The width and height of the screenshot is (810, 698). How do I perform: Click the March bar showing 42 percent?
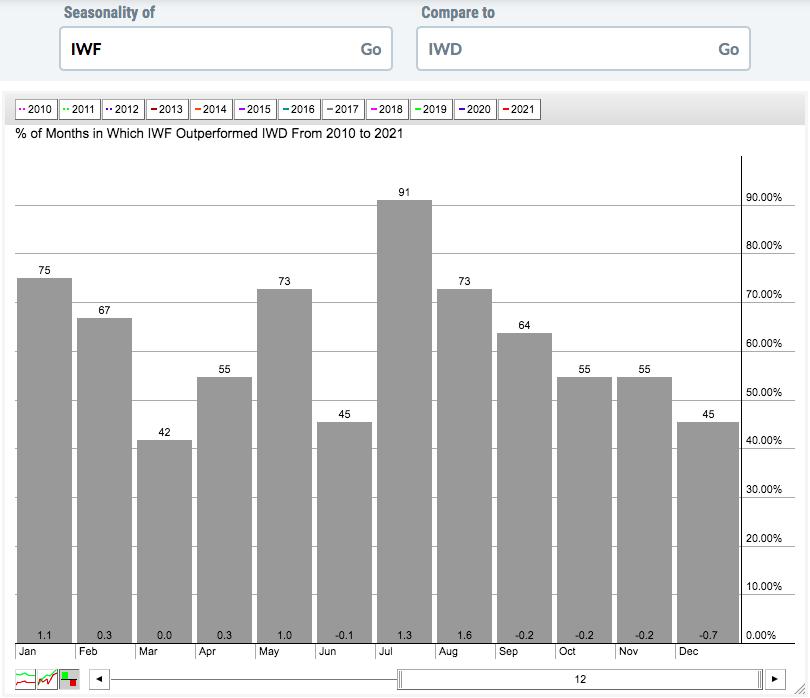coord(164,540)
